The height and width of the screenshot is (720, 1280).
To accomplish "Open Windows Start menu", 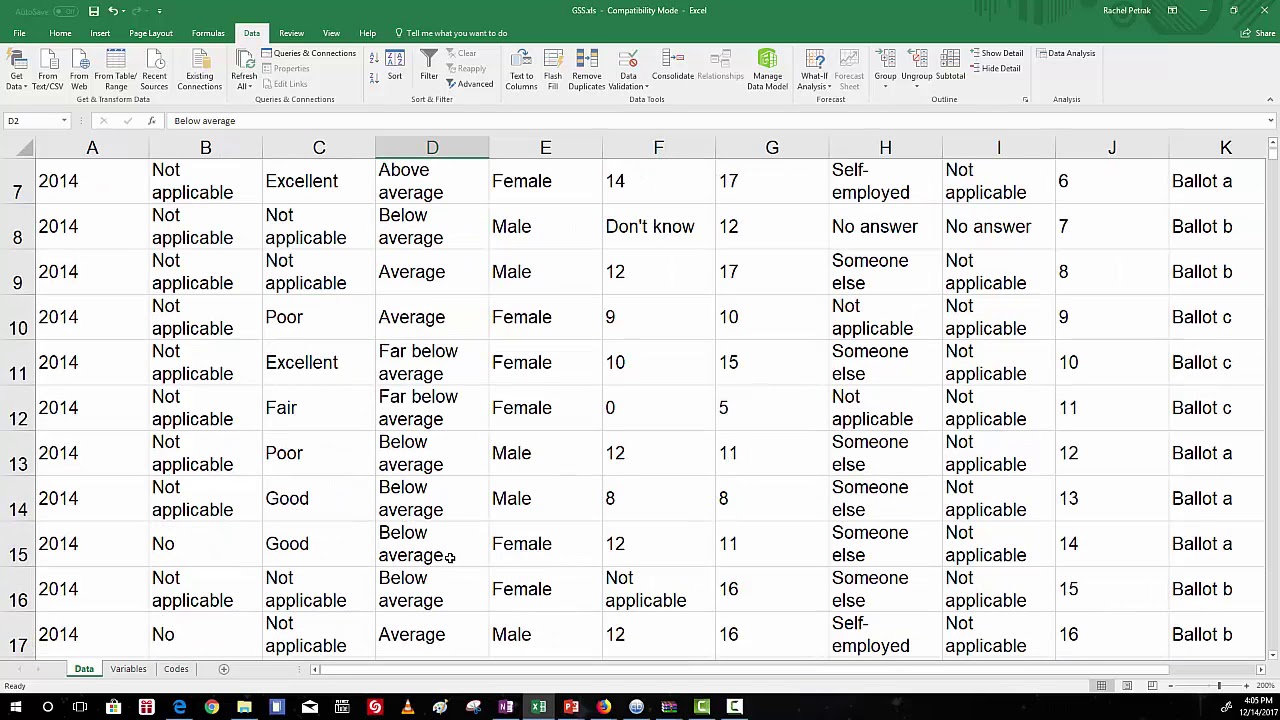I will 14,708.
